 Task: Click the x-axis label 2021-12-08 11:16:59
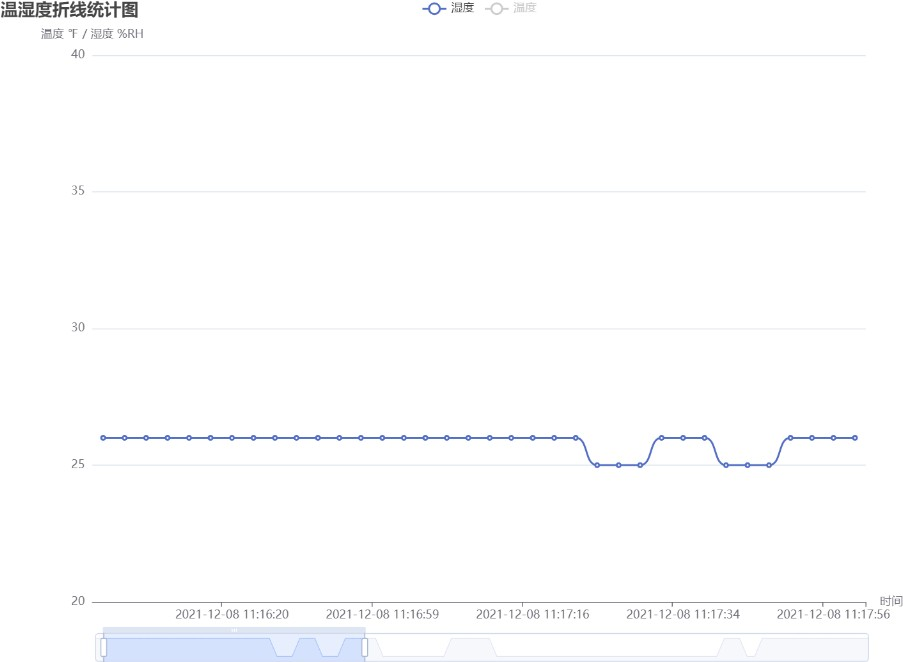coord(382,614)
